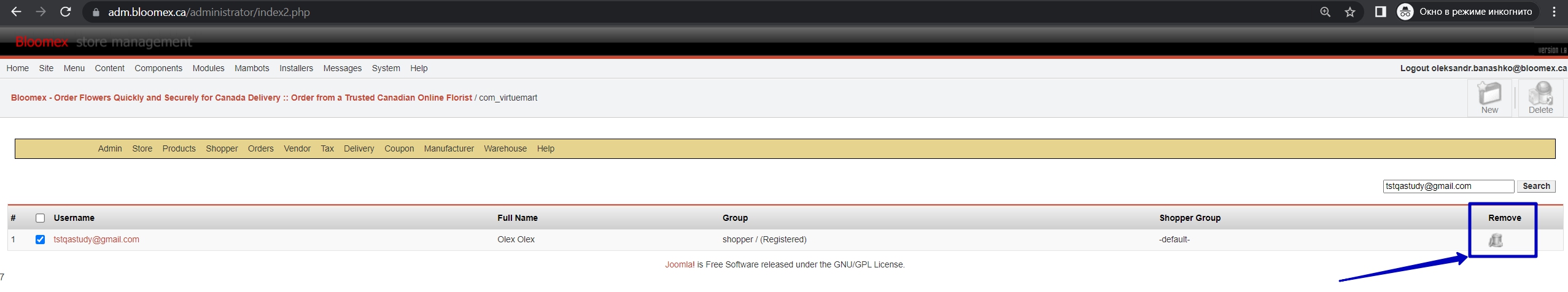The width and height of the screenshot is (1568, 292).
Task: Open VirtueMart Coupon menu
Action: pyautogui.click(x=399, y=148)
